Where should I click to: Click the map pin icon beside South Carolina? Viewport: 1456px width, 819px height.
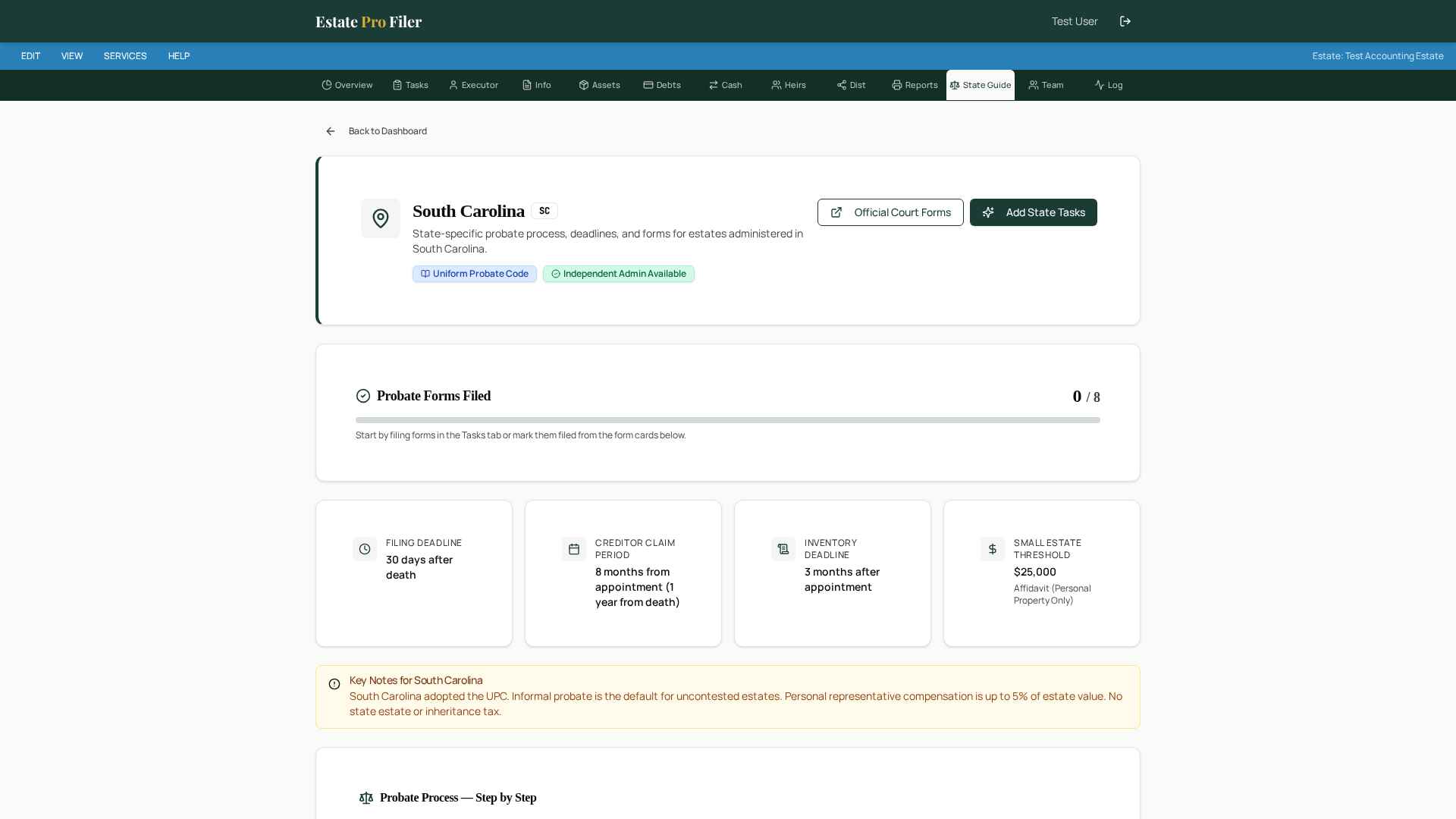coord(381,218)
